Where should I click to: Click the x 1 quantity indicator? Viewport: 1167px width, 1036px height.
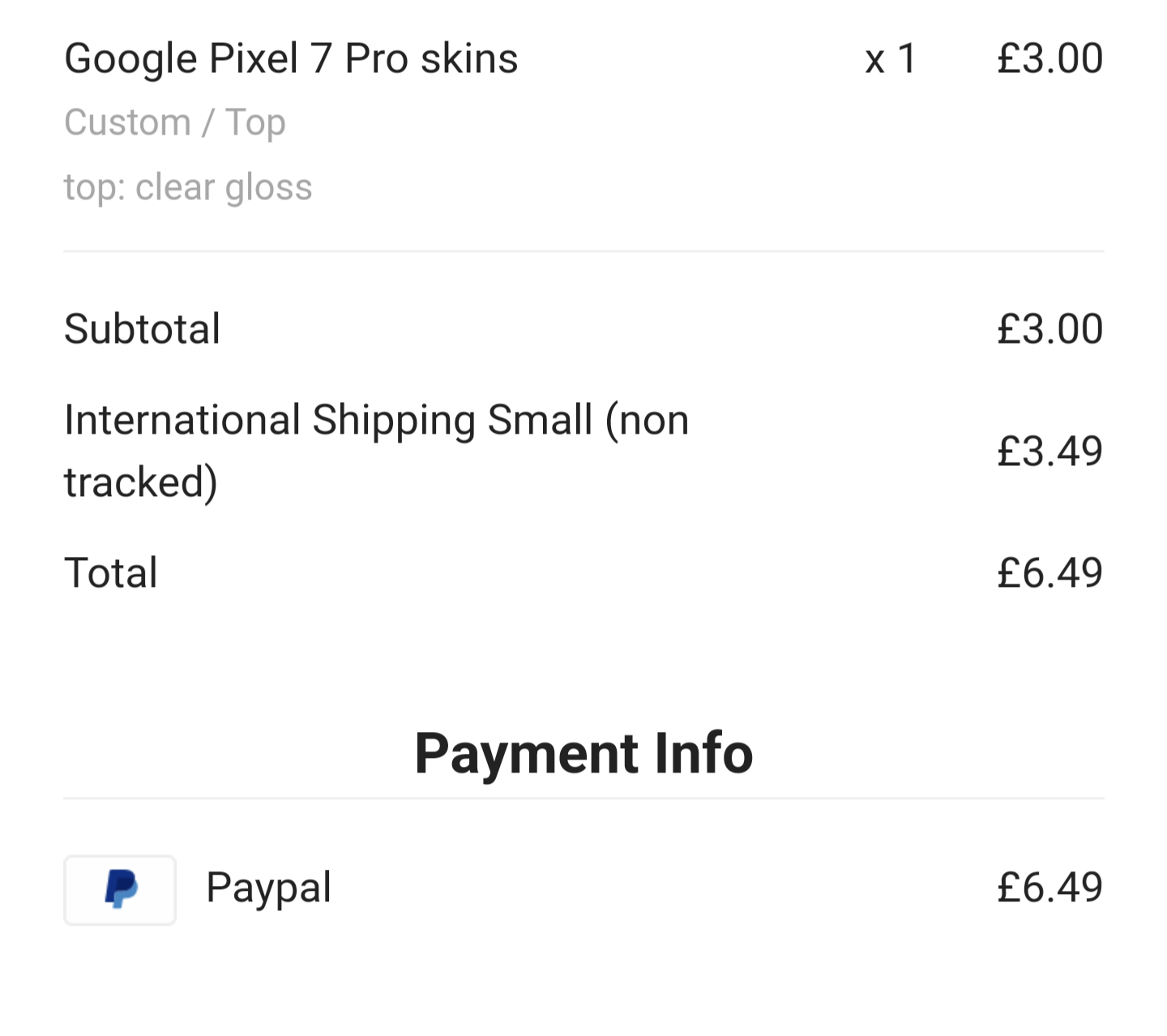[x=890, y=59]
